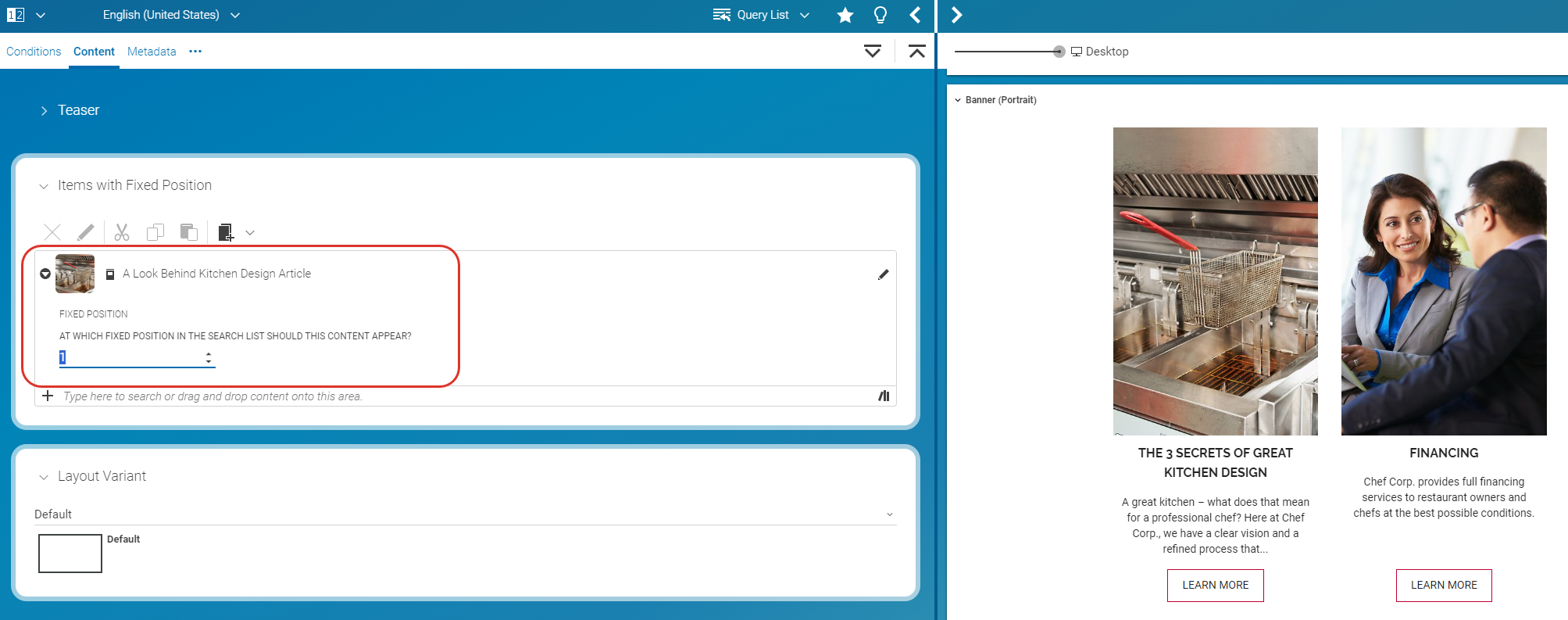Edit the Kitchen Design Article with pencil icon
This screenshot has height=620, width=1568.
(x=883, y=274)
